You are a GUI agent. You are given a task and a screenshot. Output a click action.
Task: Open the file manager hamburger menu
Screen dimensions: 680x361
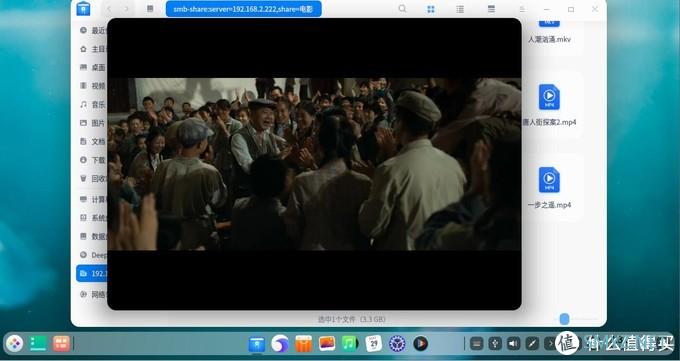523,9
